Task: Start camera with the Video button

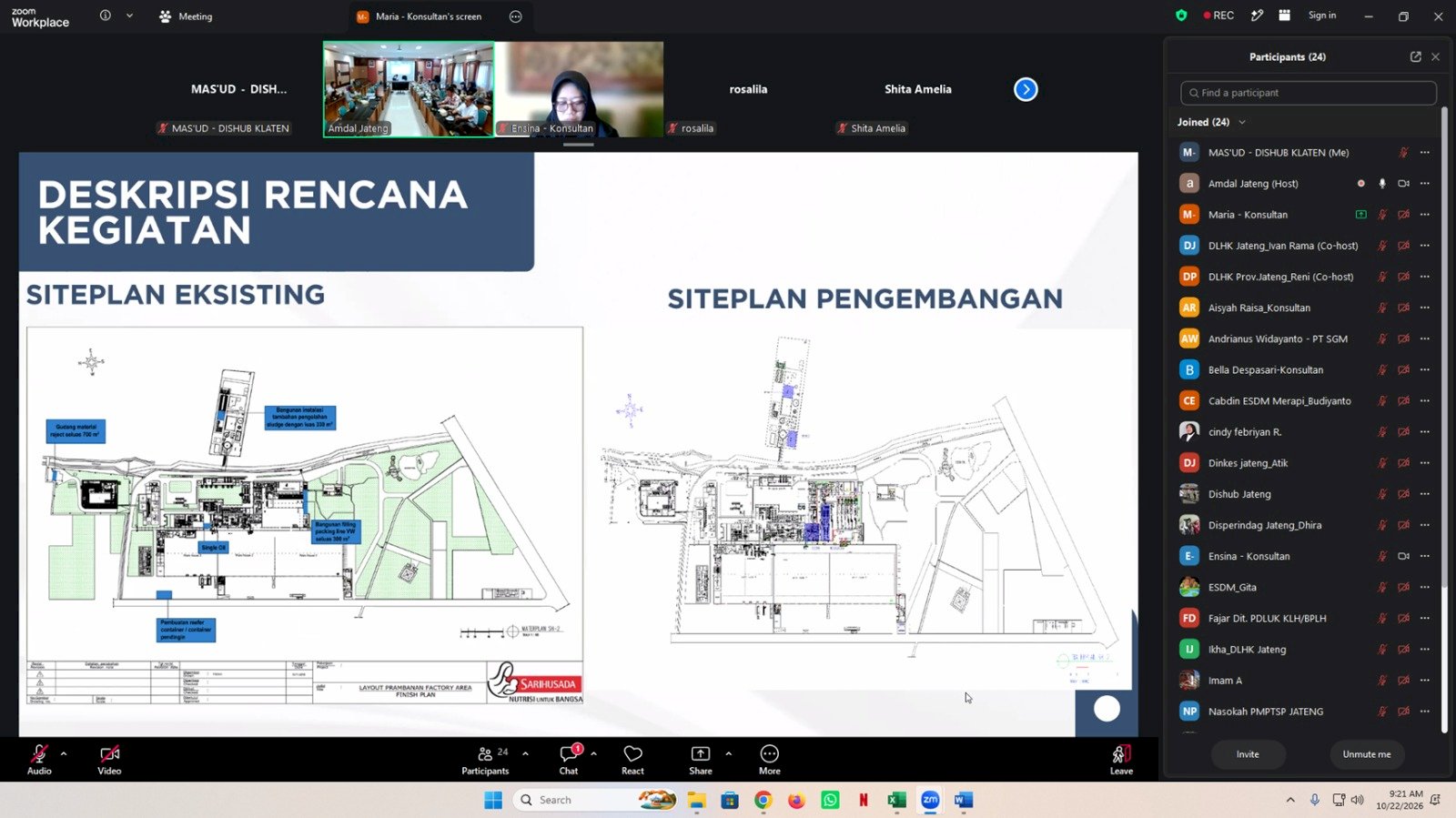Action: (109, 759)
